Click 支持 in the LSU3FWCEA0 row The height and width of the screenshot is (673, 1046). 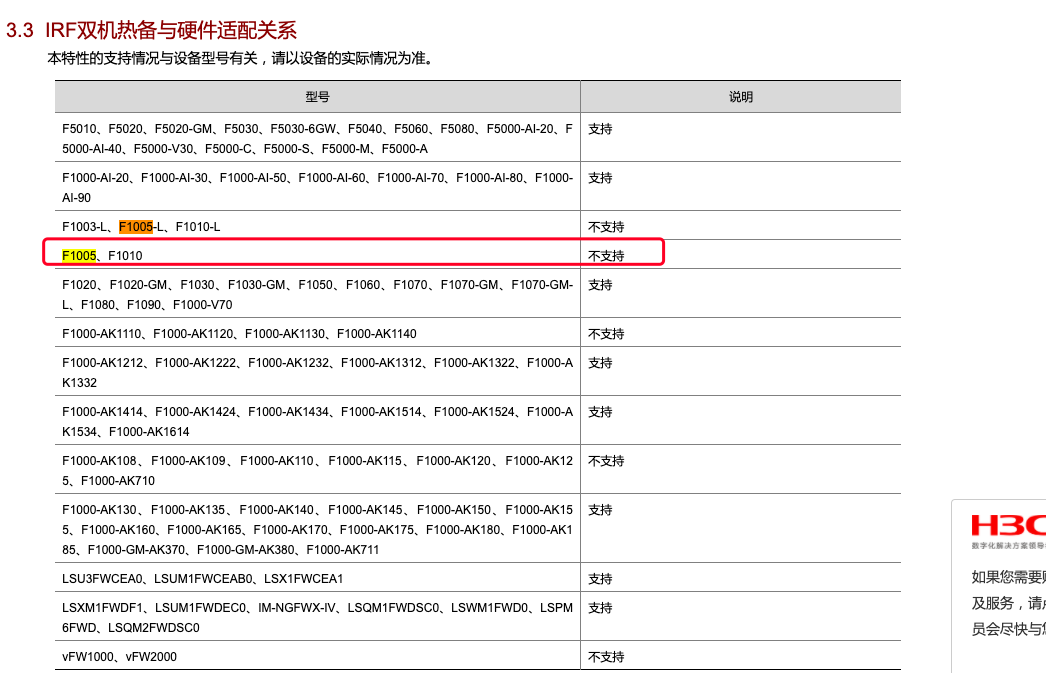[x=600, y=579]
